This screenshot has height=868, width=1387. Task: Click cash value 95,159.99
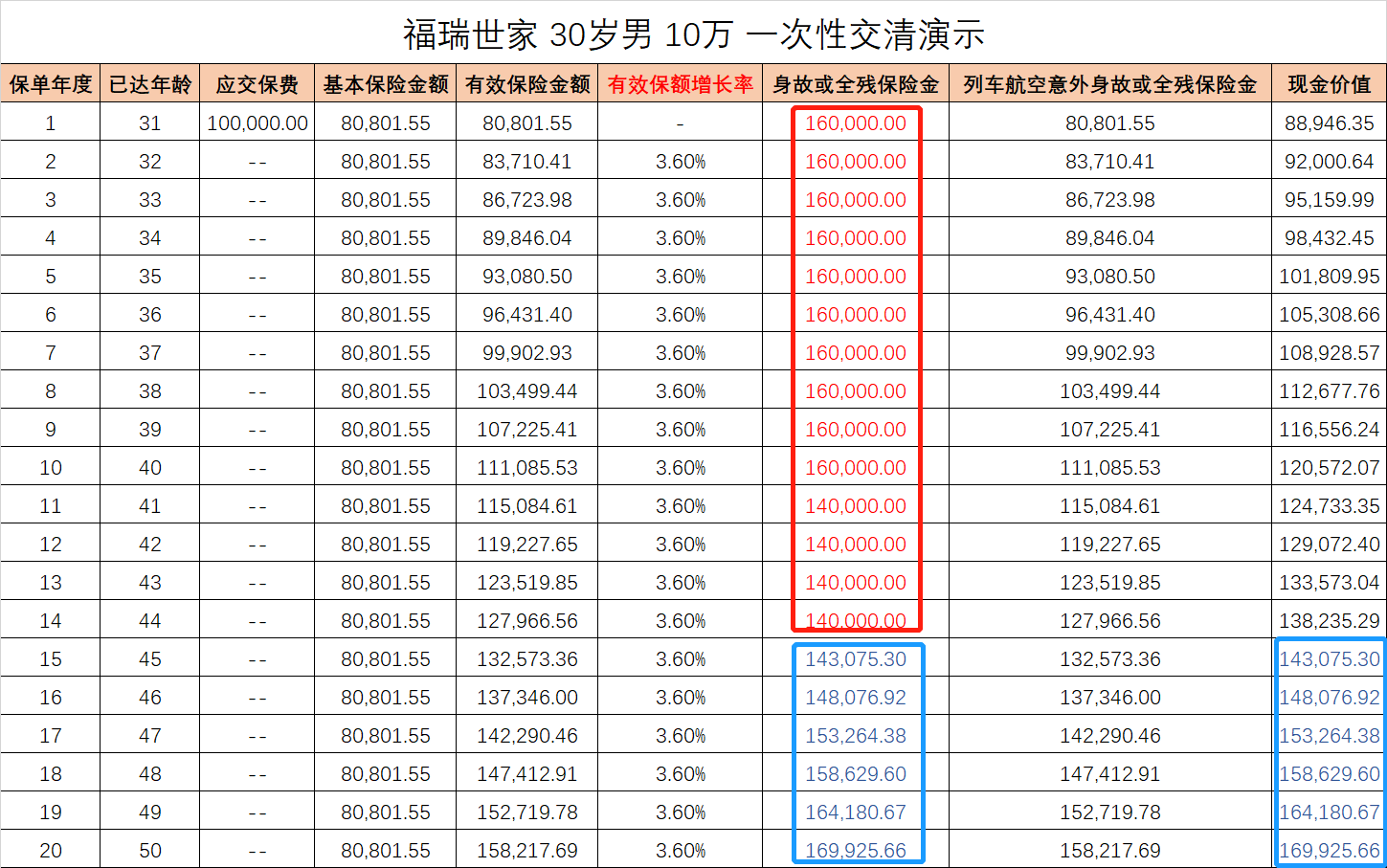click(1330, 200)
